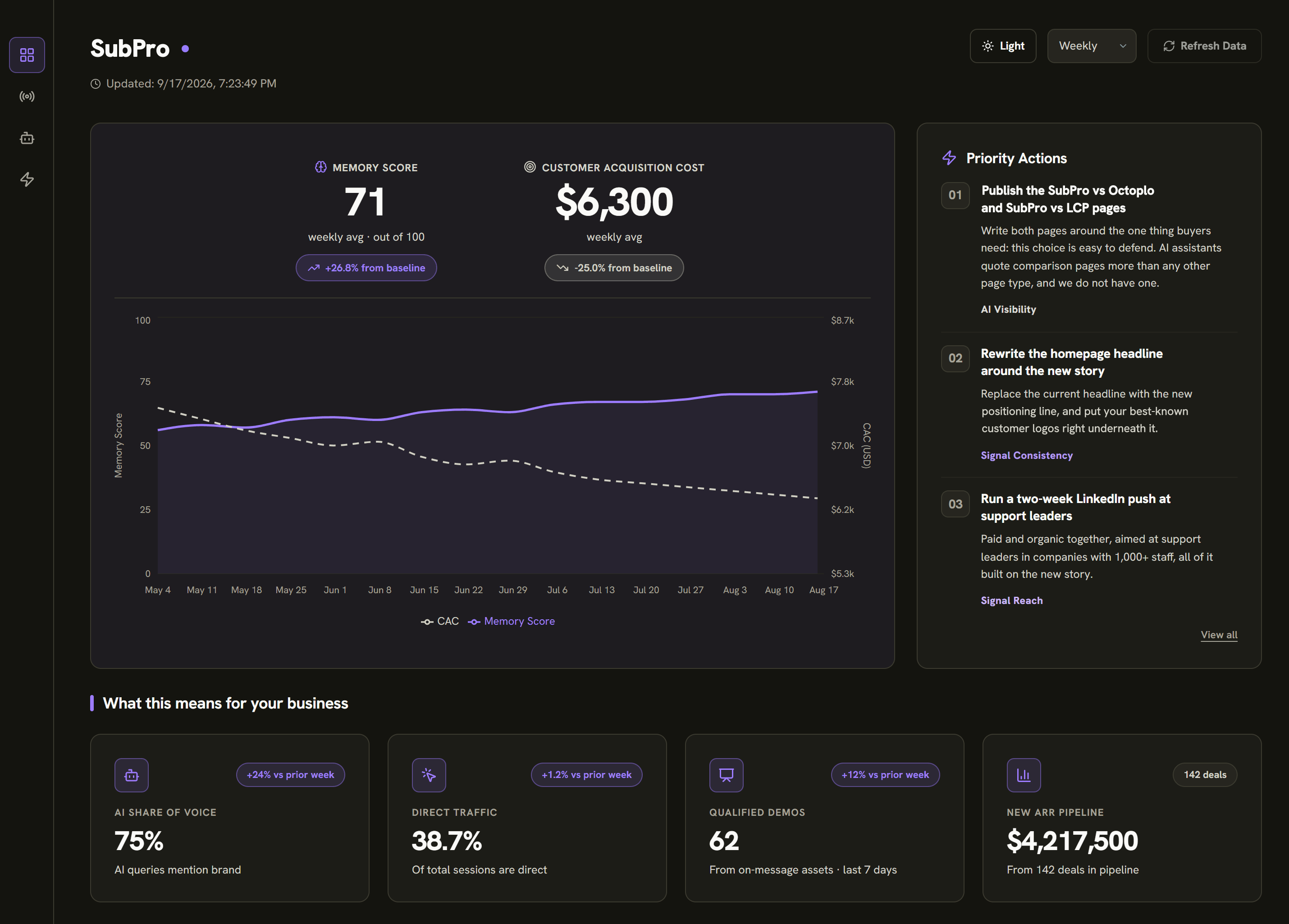Click the brain icon beside Memory Score
1289x924 pixels.
tap(320, 167)
